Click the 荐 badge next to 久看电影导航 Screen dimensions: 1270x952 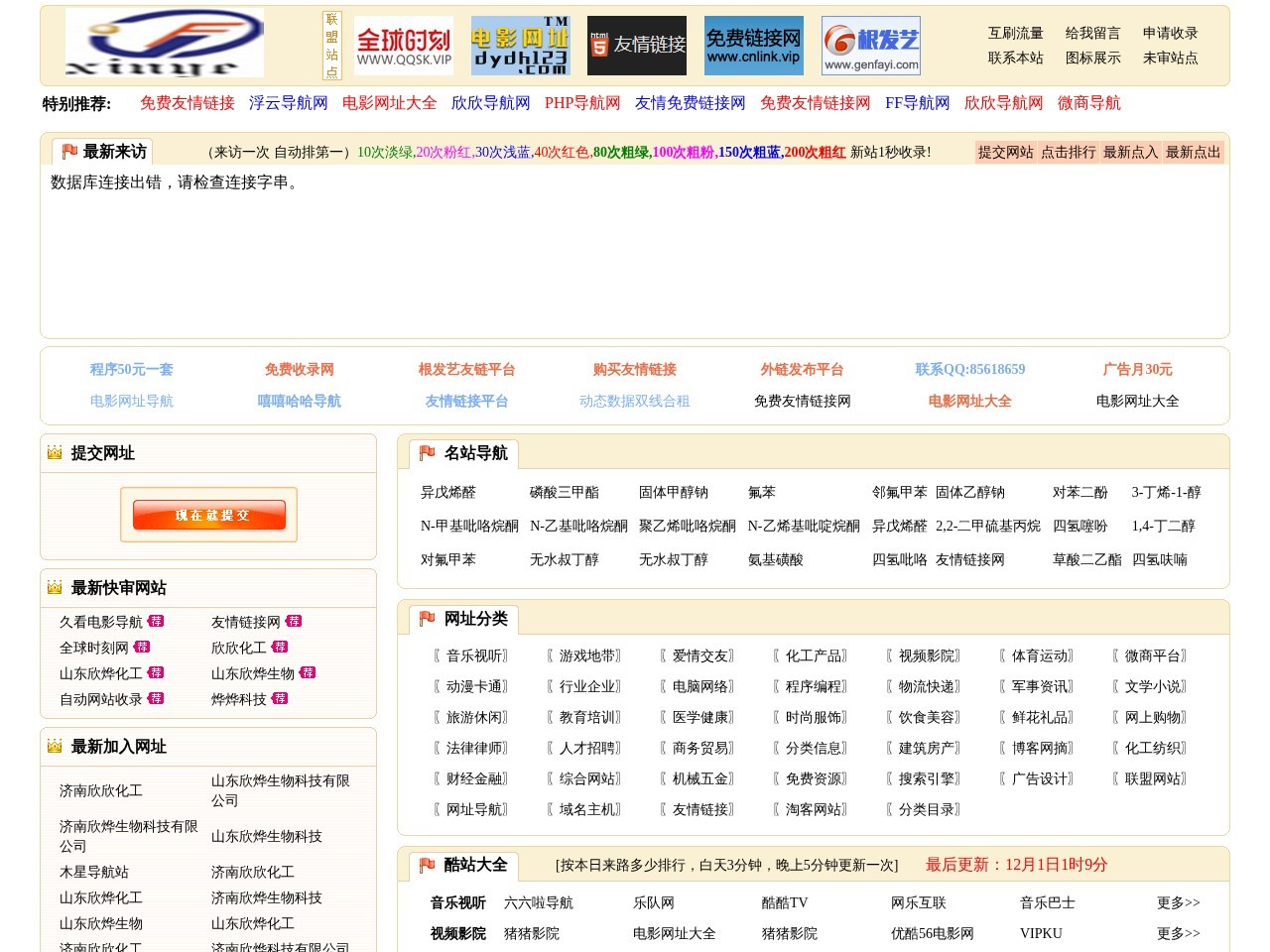[157, 622]
